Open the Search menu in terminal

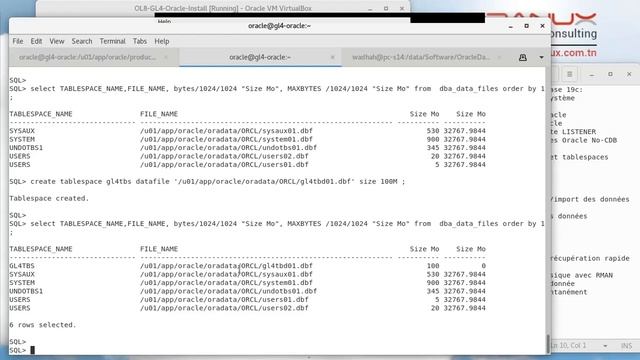82,41
